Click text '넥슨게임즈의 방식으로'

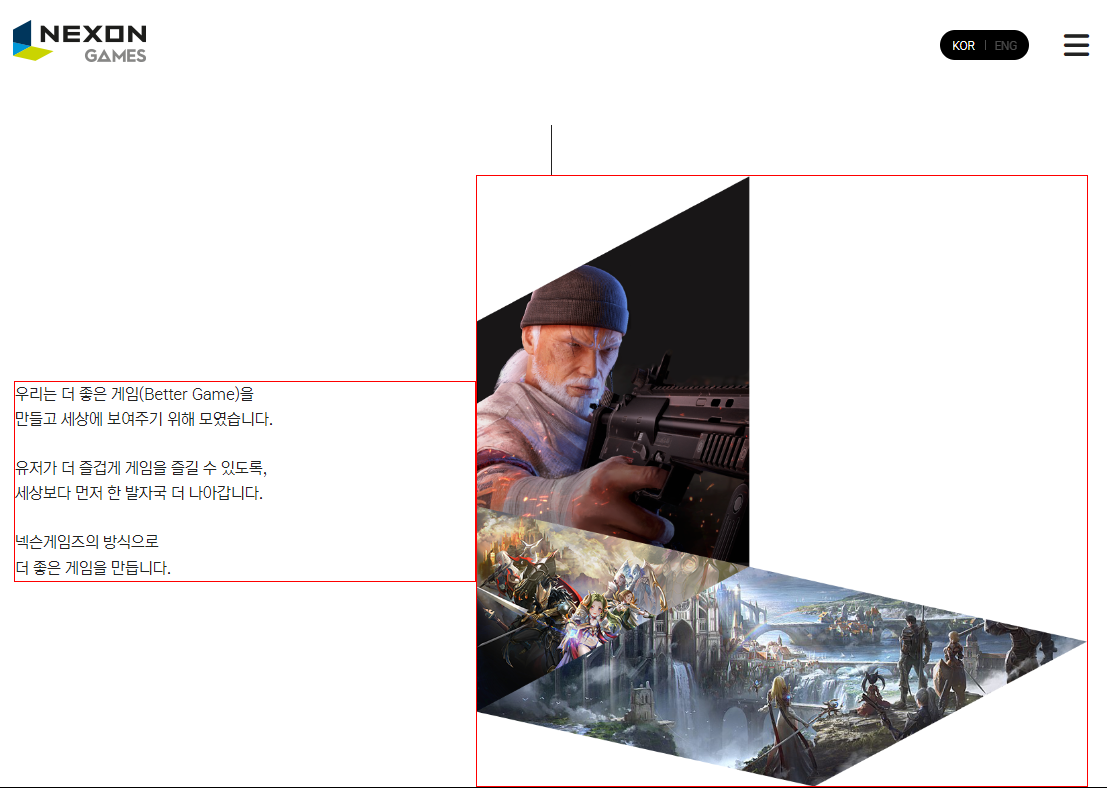click(87, 542)
